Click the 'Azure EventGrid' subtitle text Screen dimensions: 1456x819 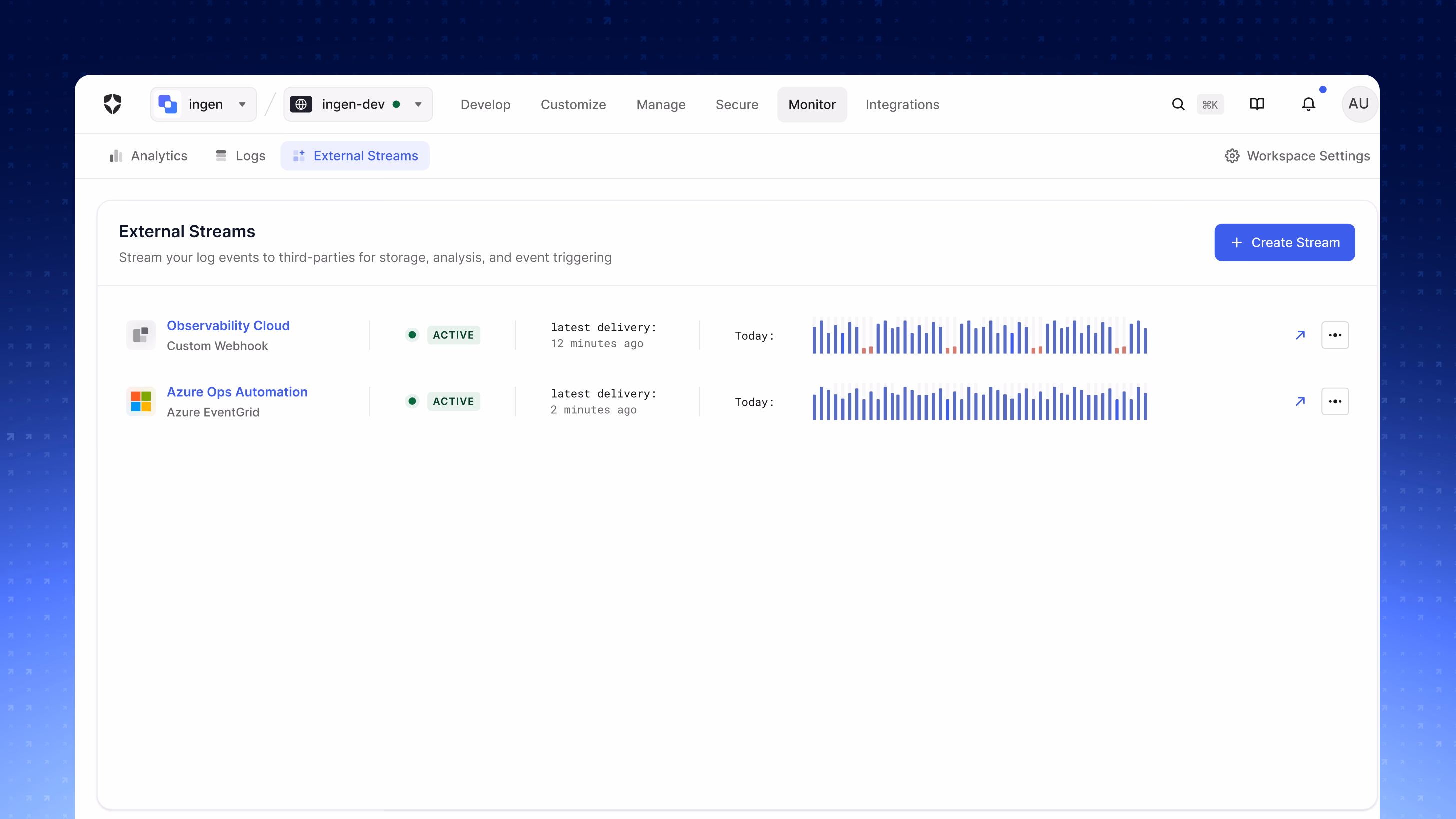coord(213,412)
